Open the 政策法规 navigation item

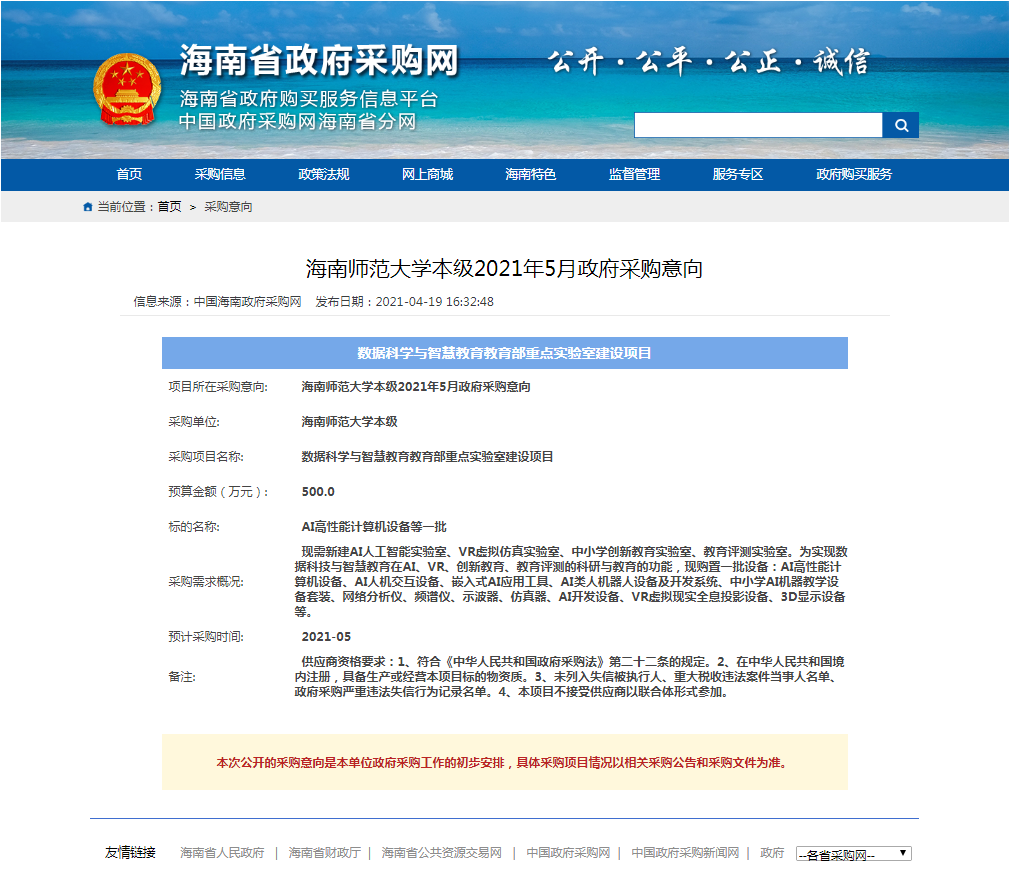(324, 174)
